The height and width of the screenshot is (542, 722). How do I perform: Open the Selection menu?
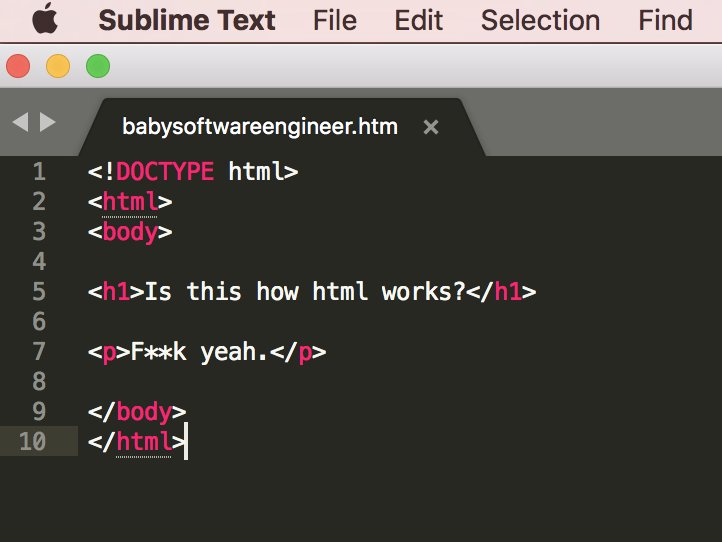click(540, 20)
